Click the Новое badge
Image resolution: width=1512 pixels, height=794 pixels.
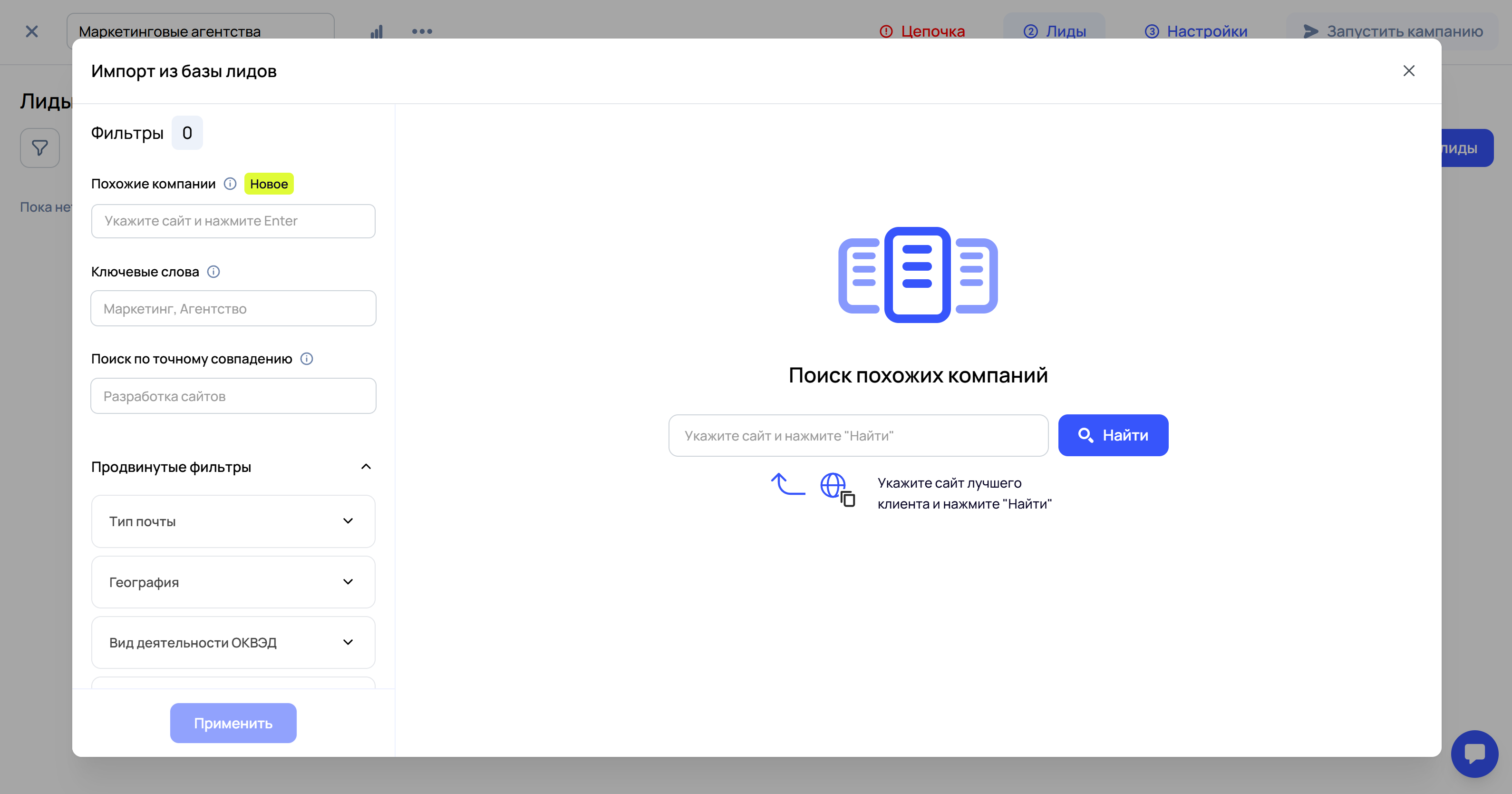(x=269, y=184)
